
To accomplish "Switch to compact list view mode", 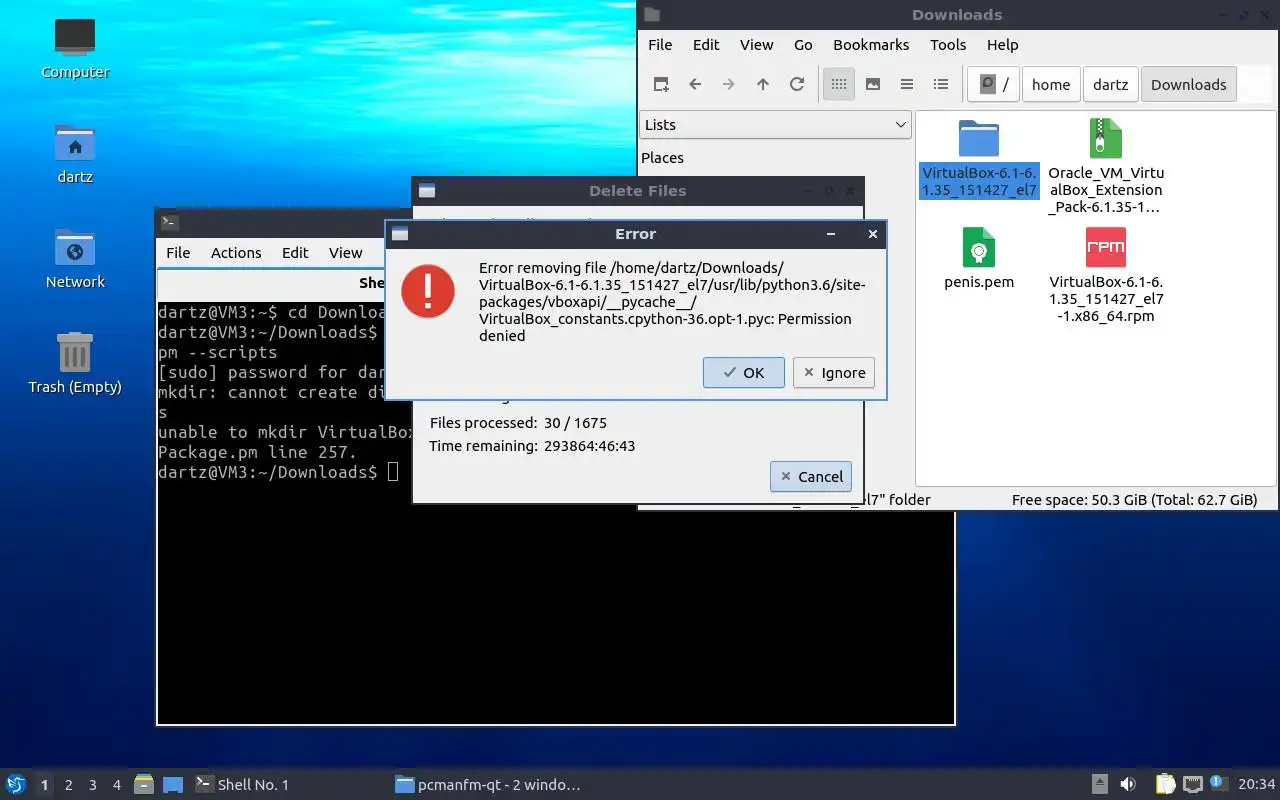I will [907, 85].
